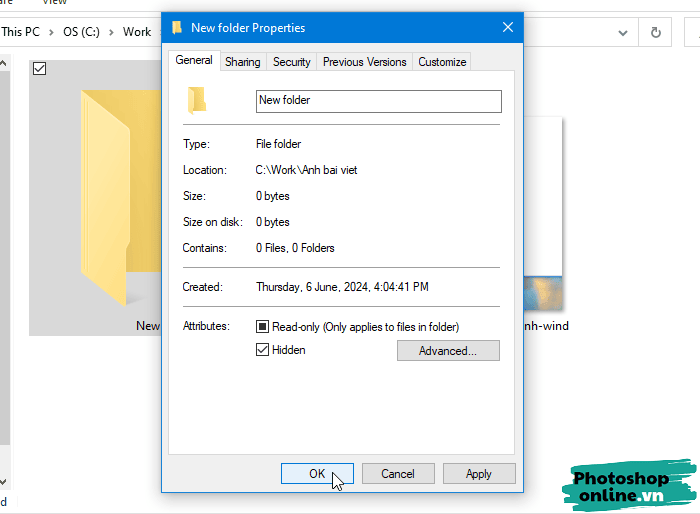Click the Cancel button

point(398,474)
